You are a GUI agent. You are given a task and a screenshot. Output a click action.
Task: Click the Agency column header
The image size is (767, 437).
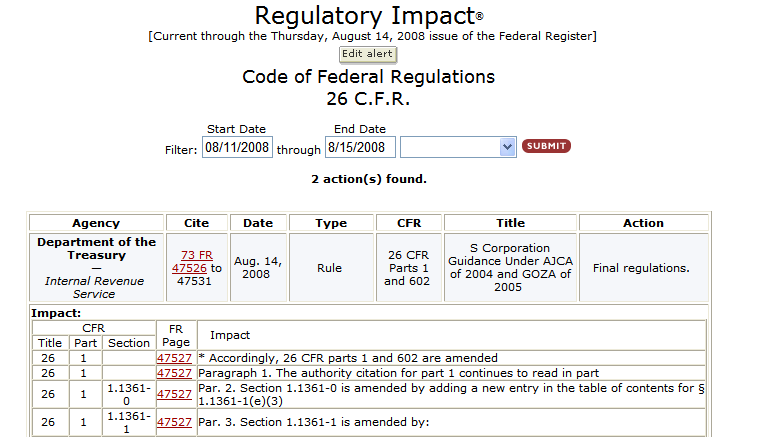pos(96,223)
